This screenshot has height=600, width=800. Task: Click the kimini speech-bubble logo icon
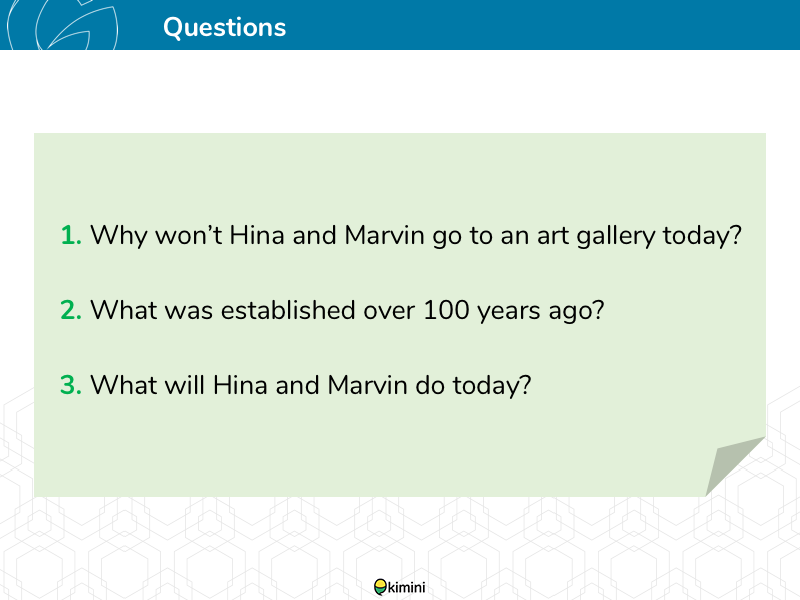(x=380, y=587)
